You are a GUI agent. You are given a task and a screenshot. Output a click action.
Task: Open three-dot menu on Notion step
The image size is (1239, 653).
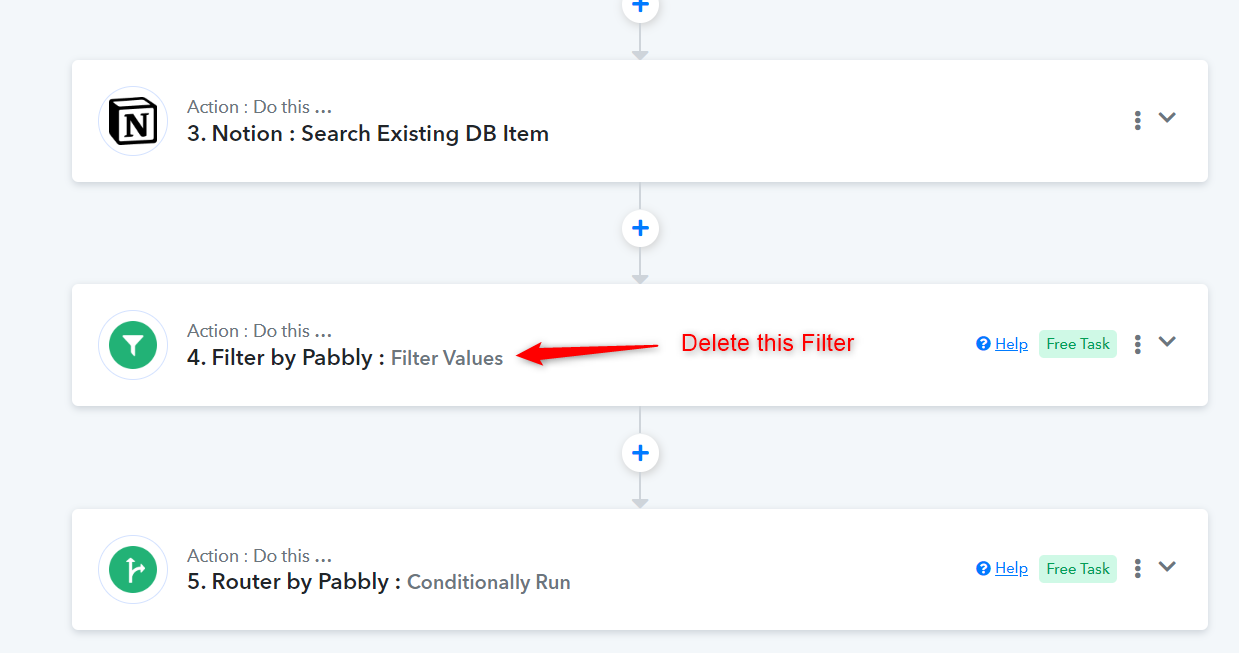pos(1138,120)
